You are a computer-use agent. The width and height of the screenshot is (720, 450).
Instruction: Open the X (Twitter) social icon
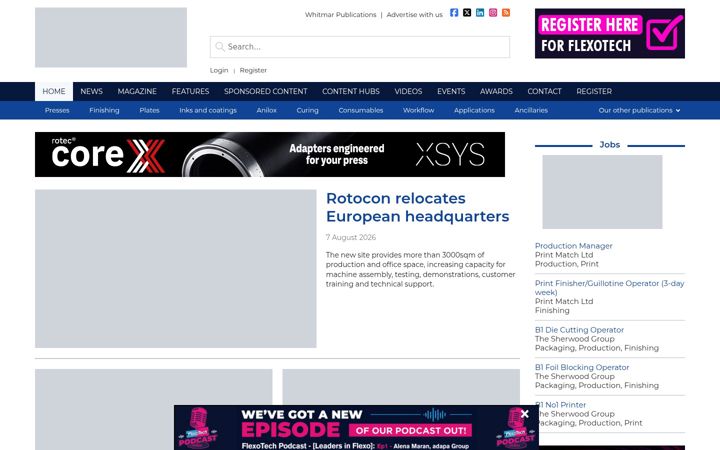pyautogui.click(x=467, y=12)
